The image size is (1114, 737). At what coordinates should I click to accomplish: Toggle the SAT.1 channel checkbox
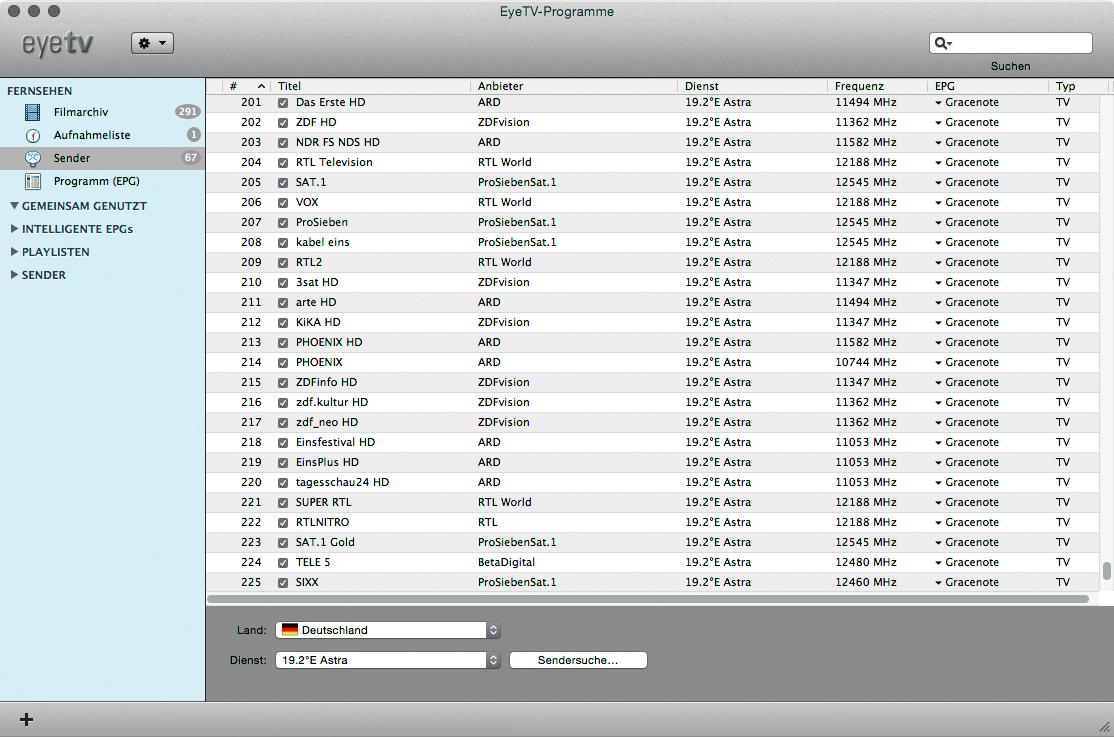click(x=283, y=182)
